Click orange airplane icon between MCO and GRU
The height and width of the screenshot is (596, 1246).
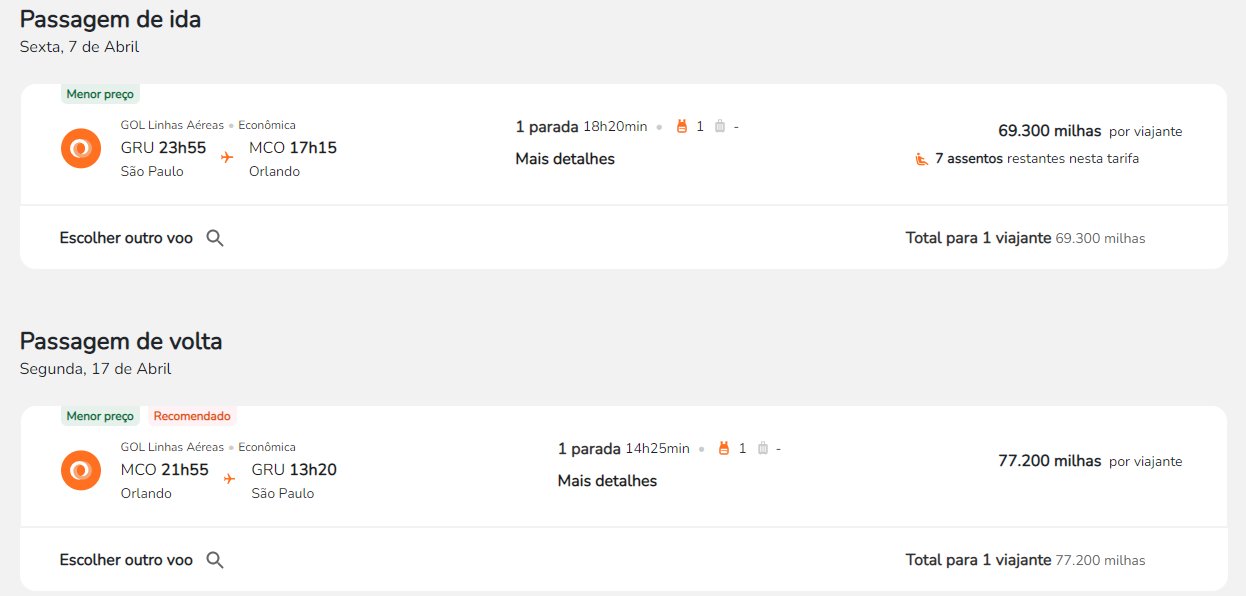coord(229,478)
